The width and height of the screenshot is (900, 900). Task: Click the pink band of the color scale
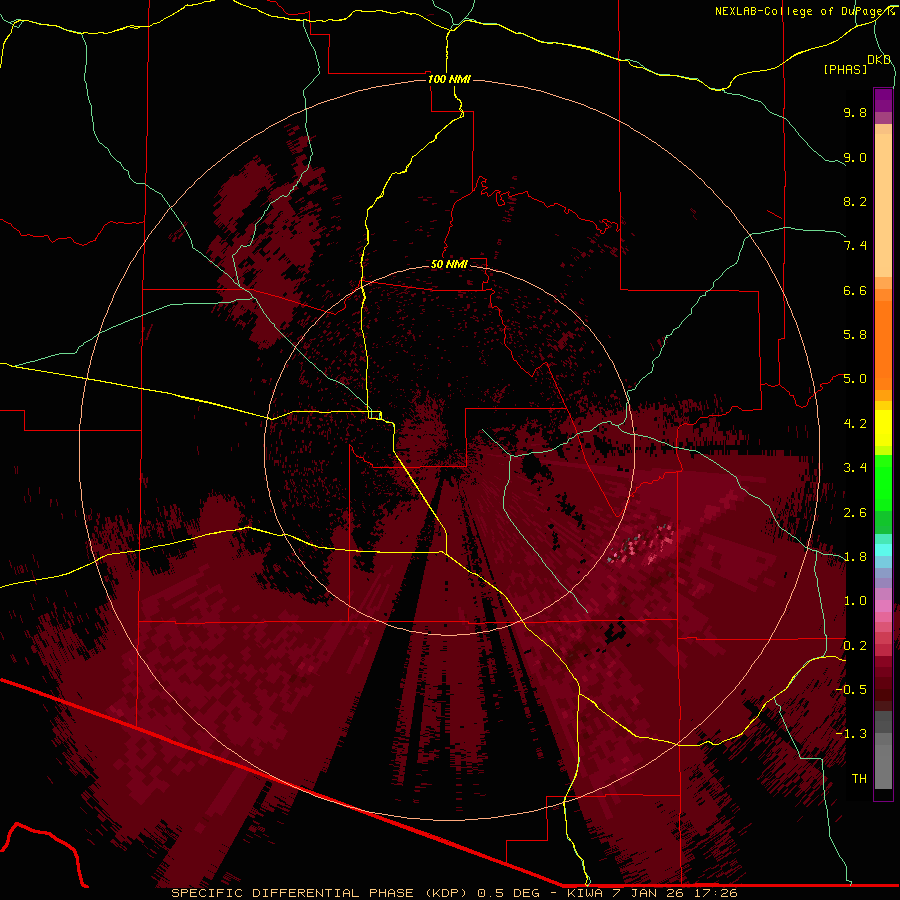[x=883, y=606]
